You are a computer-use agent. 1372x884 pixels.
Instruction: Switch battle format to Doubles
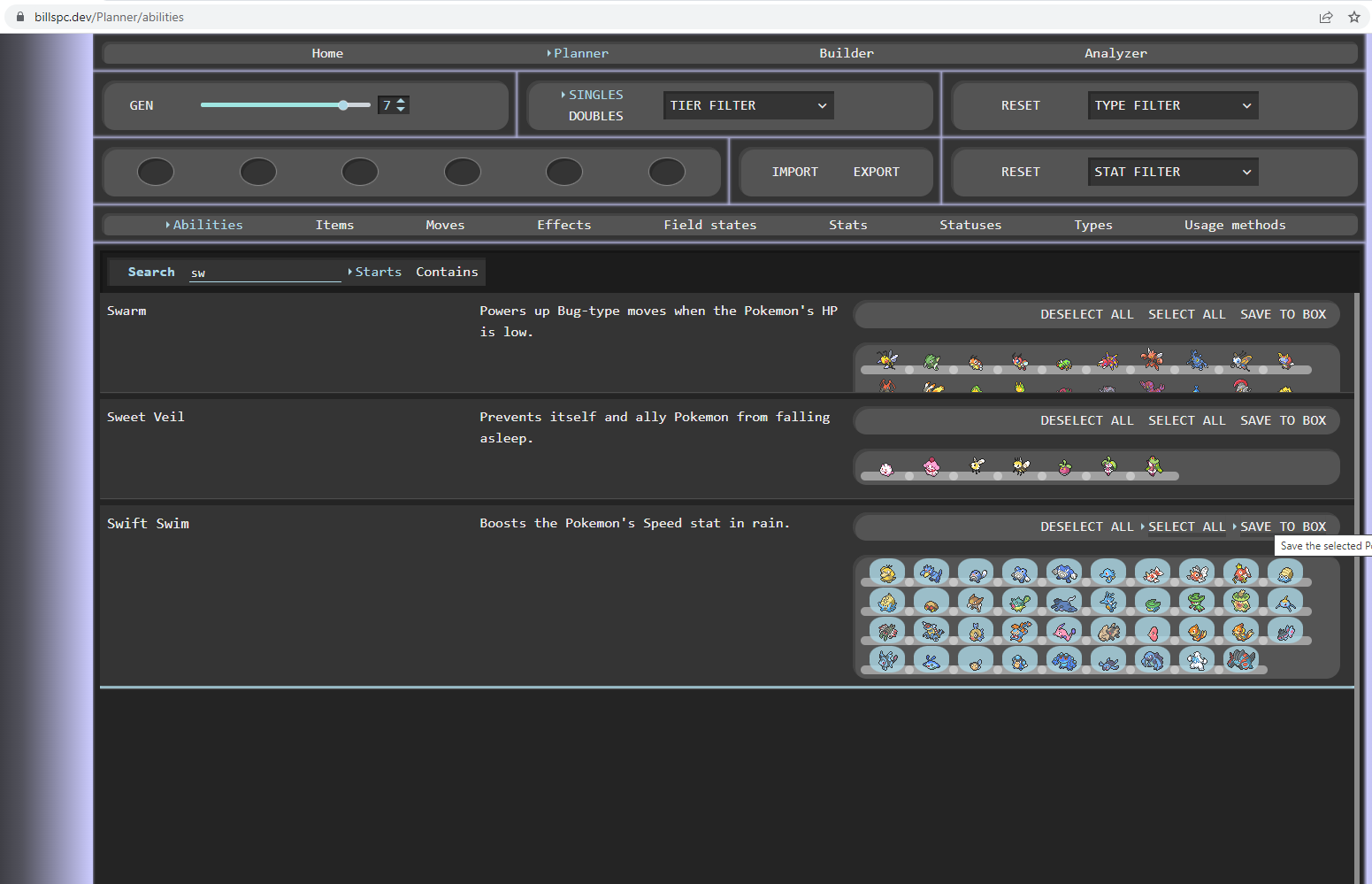(x=595, y=116)
